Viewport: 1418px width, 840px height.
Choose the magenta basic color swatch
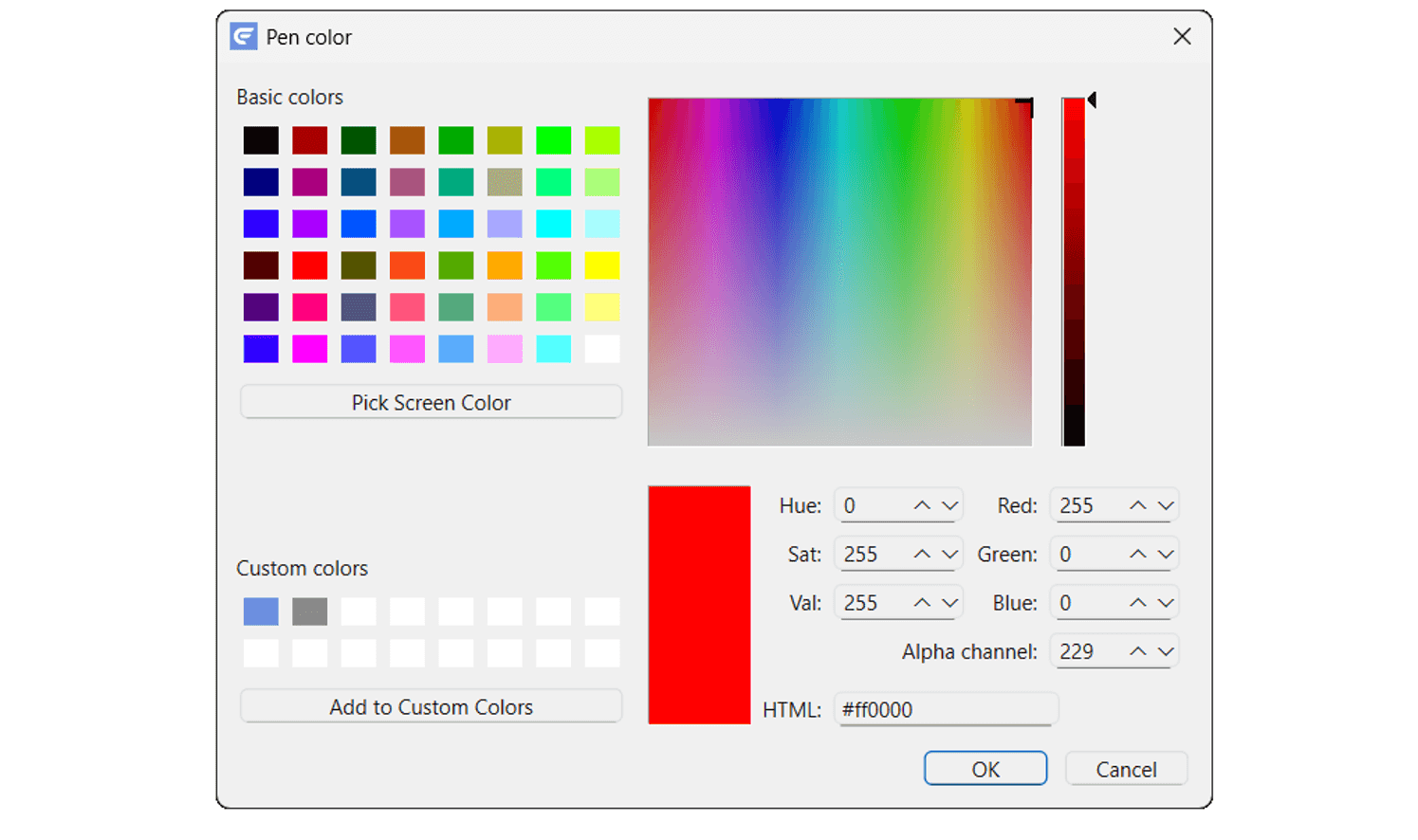click(309, 349)
